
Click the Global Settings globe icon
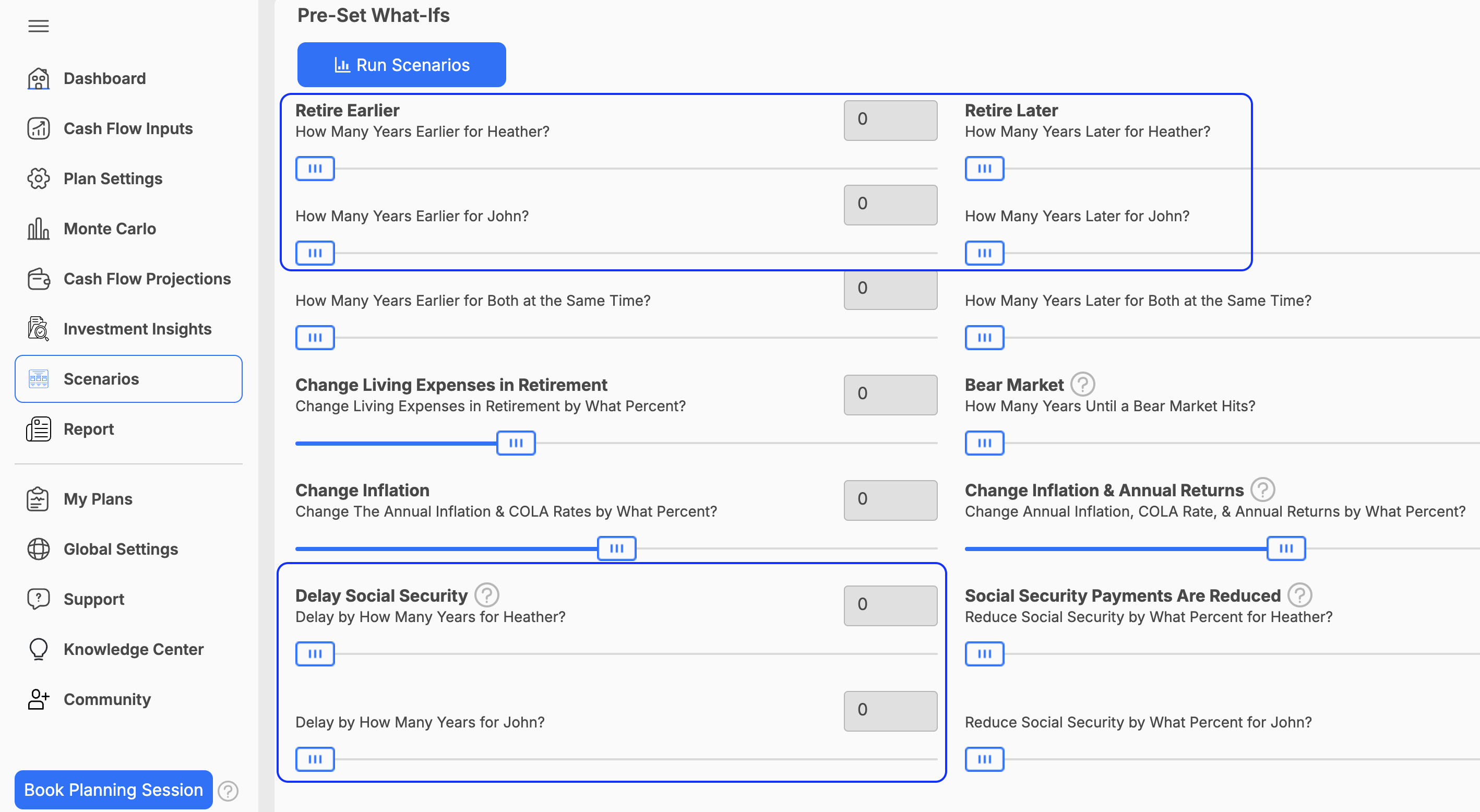[39, 549]
